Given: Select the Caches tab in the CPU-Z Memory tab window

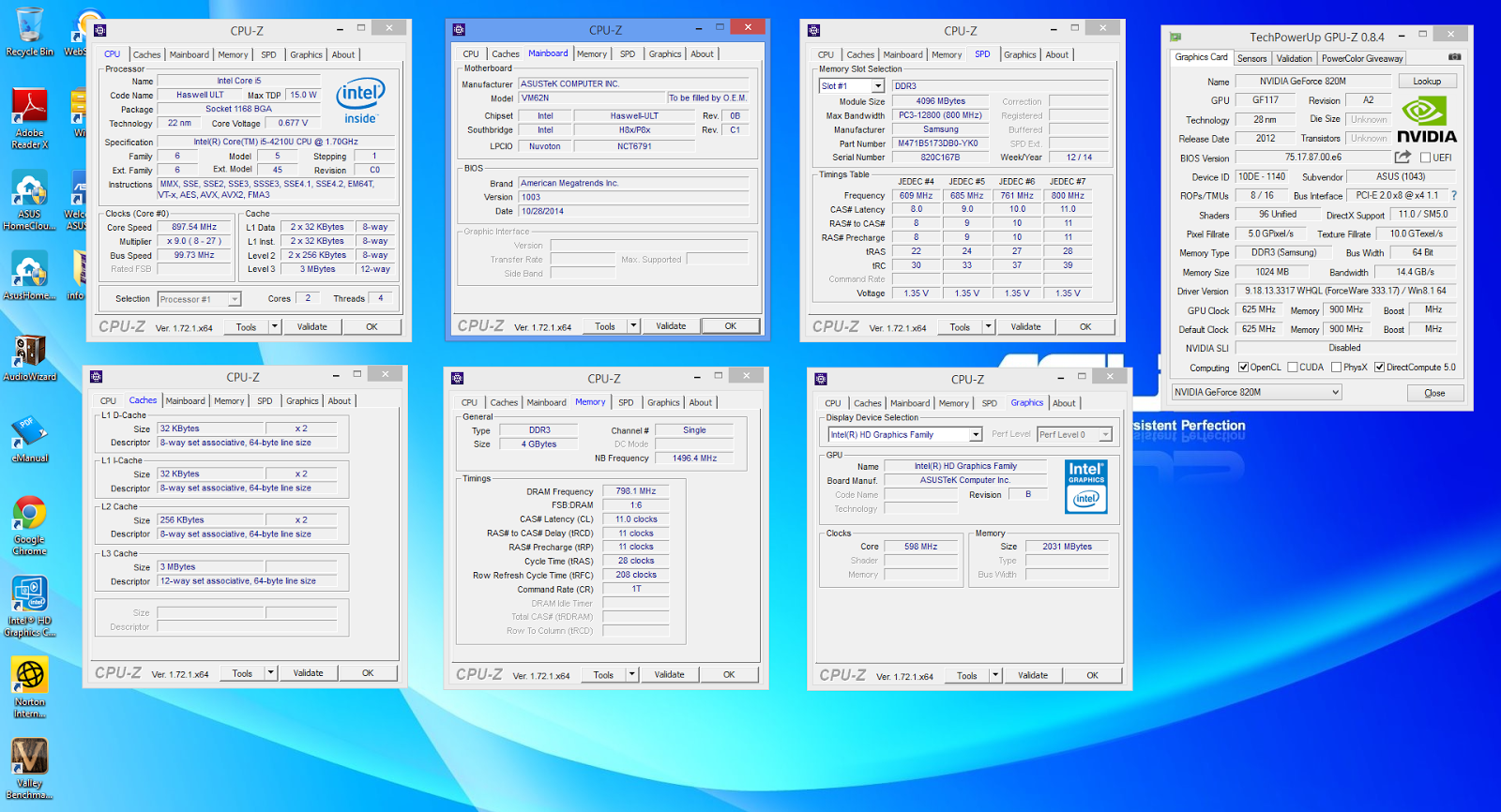Looking at the screenshot, I should [504, 403].
